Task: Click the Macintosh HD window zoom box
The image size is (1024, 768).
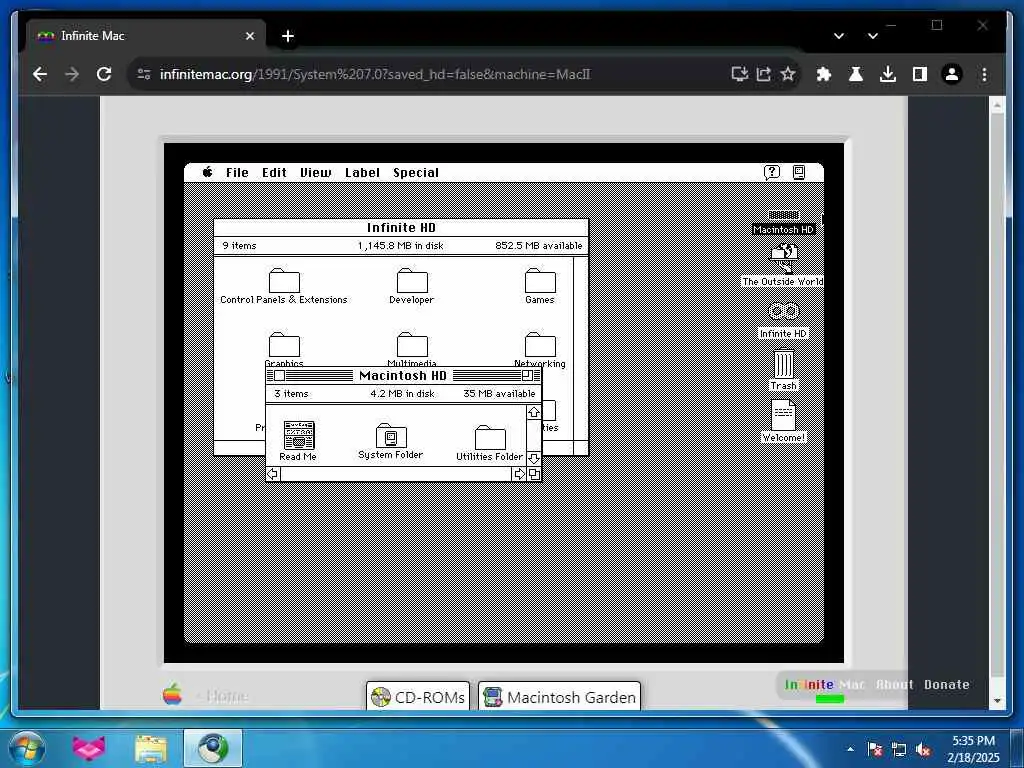Action: [527, 376]
